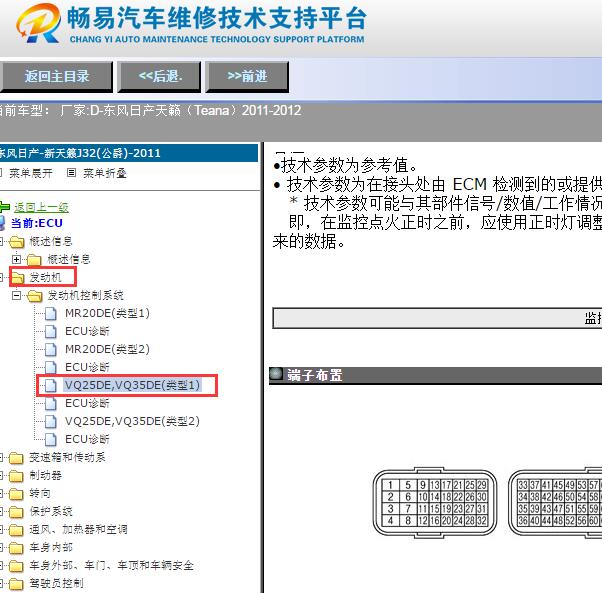Open the 返回上一级 link
The width and height of the screenshot is (602, 593).
41,208
